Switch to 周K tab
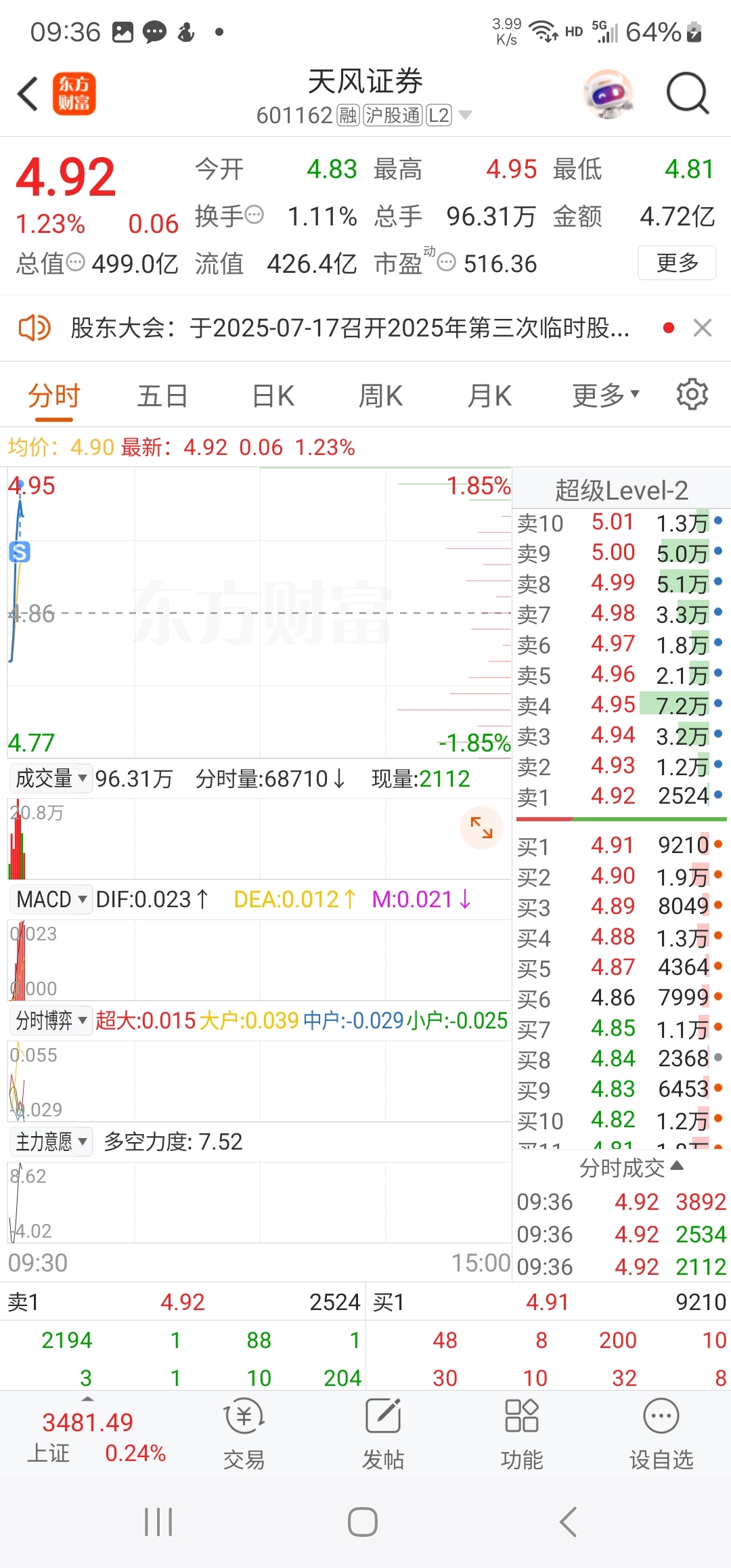This screenshot has width=731, height=1568. tap(380, 395)
